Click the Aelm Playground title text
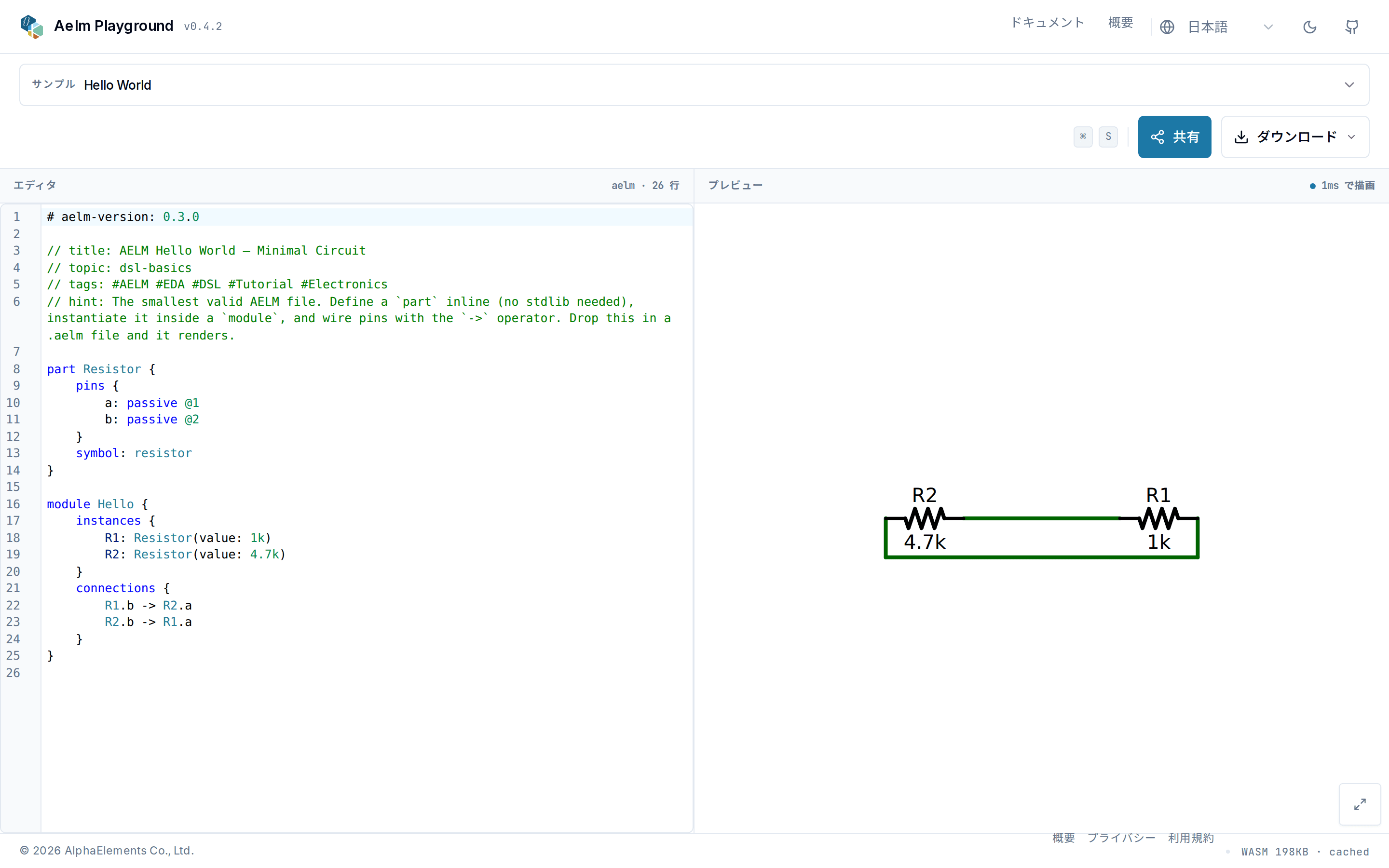Image resolution: width=1389 pixels, height=868 pixels. [x=114, y=26]
